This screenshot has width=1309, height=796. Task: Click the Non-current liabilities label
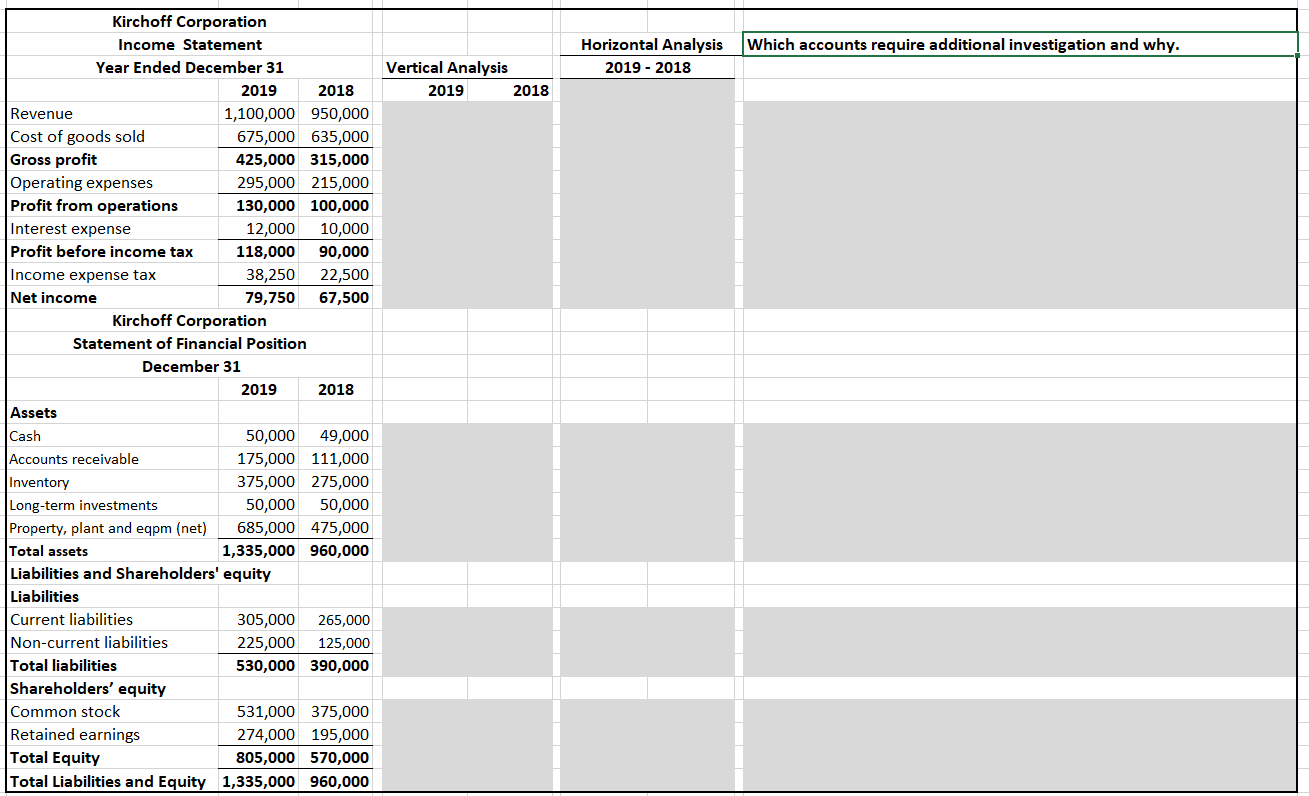89,643
